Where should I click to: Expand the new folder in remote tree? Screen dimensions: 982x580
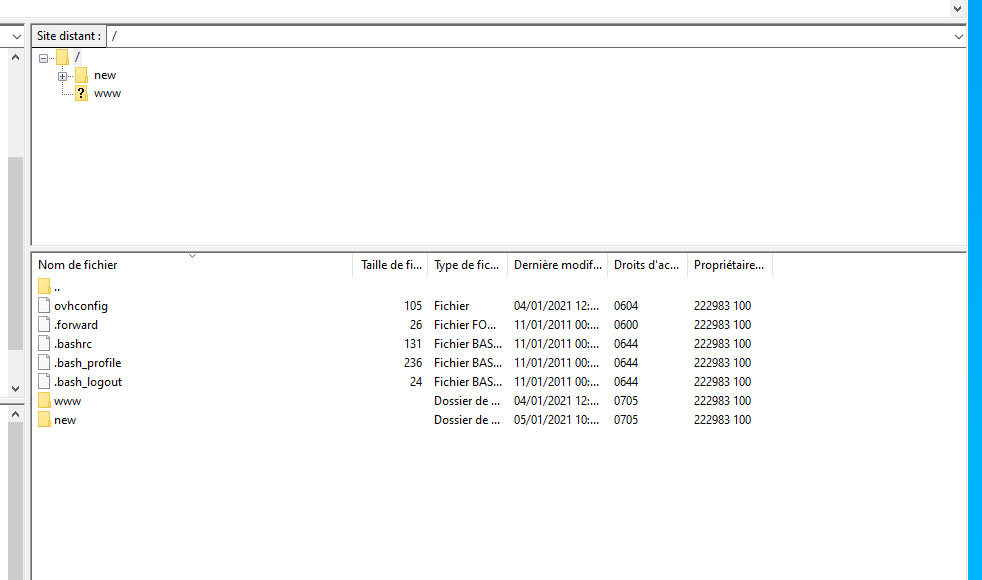(x=62, y=76)
